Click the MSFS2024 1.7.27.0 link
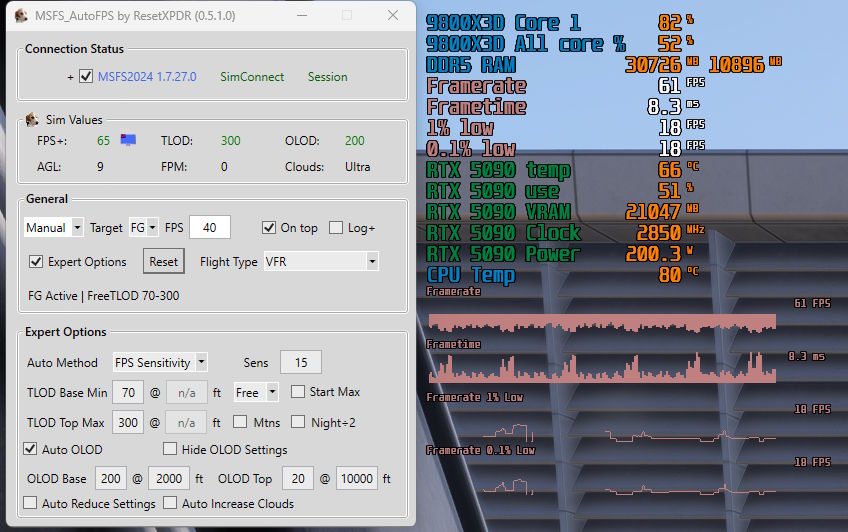This screenshot has height=532, width=848. pyautogui.click(x=147, y=77)
